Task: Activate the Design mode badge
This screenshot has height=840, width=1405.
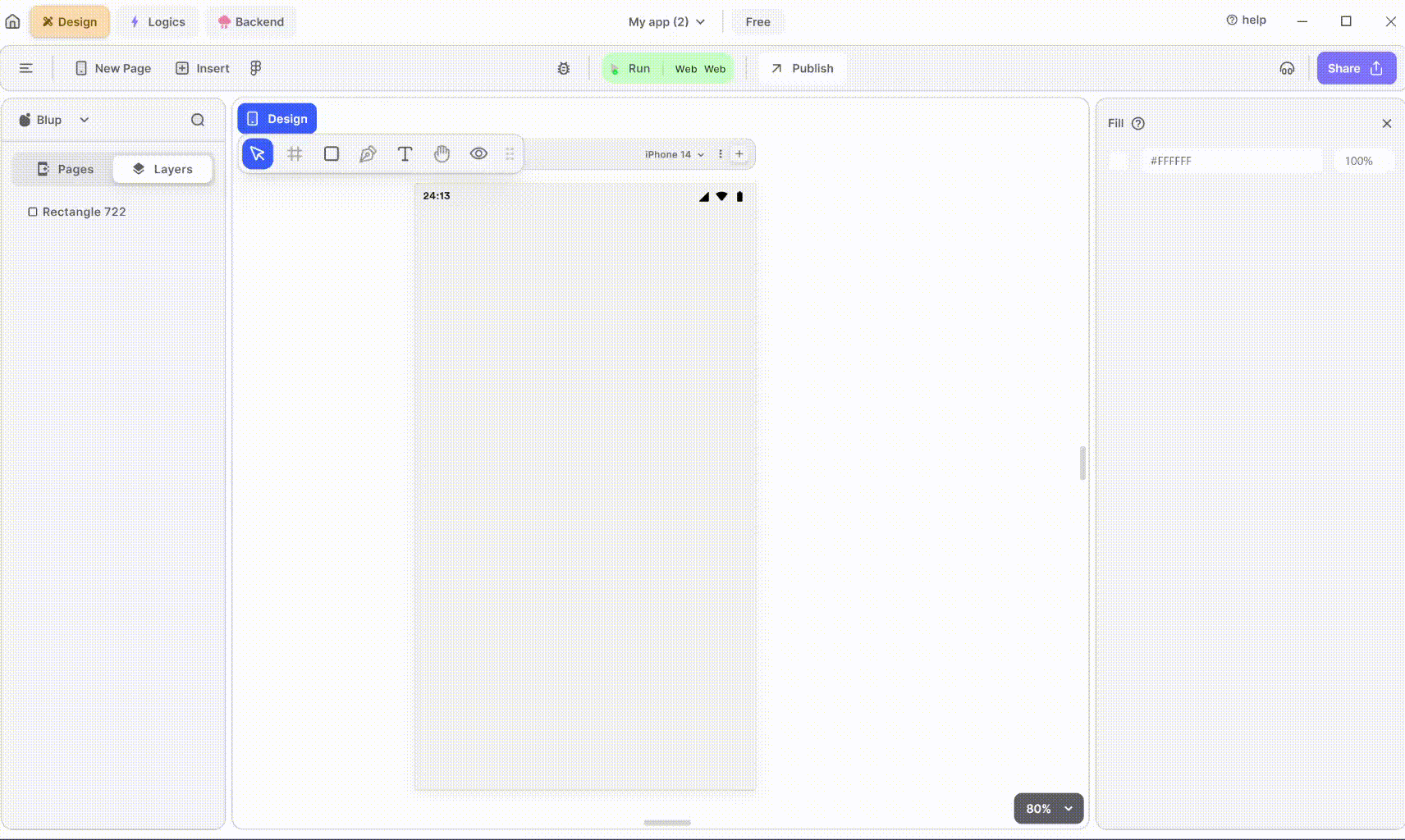Action: (277, 118)
